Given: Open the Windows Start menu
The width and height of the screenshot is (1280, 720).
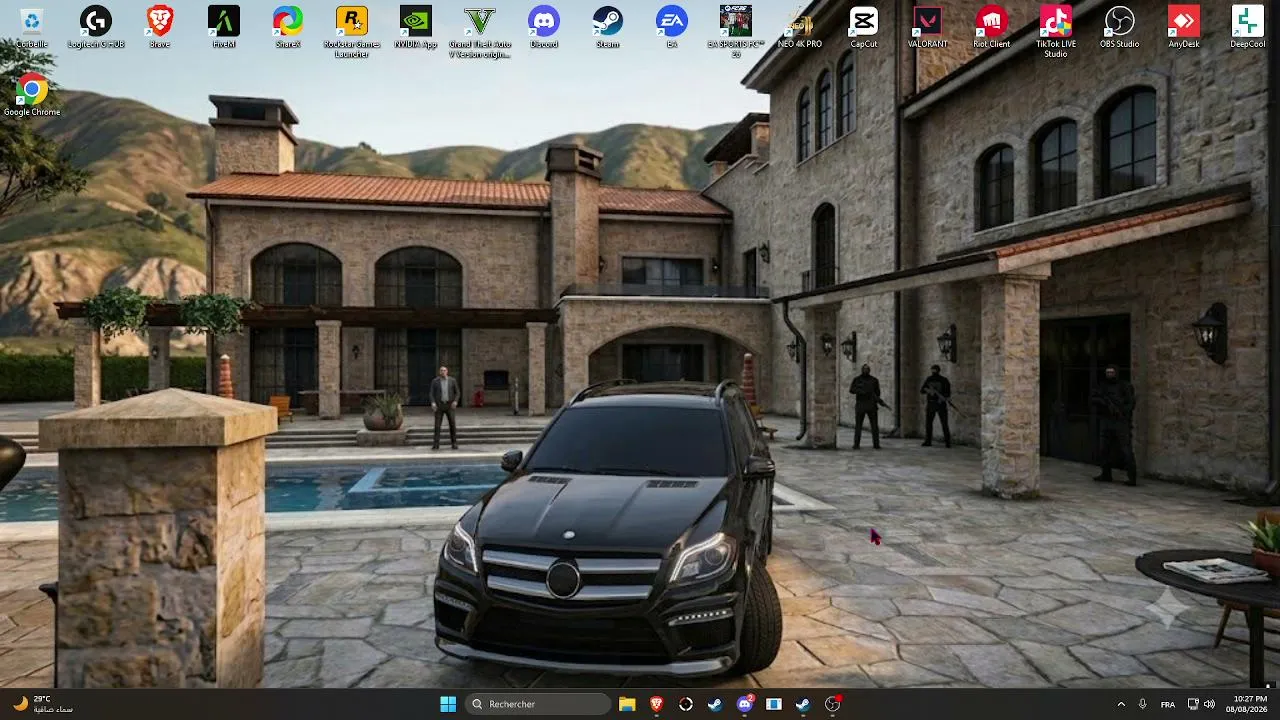Looking at the screenshot, I should (x=448, y=704).
